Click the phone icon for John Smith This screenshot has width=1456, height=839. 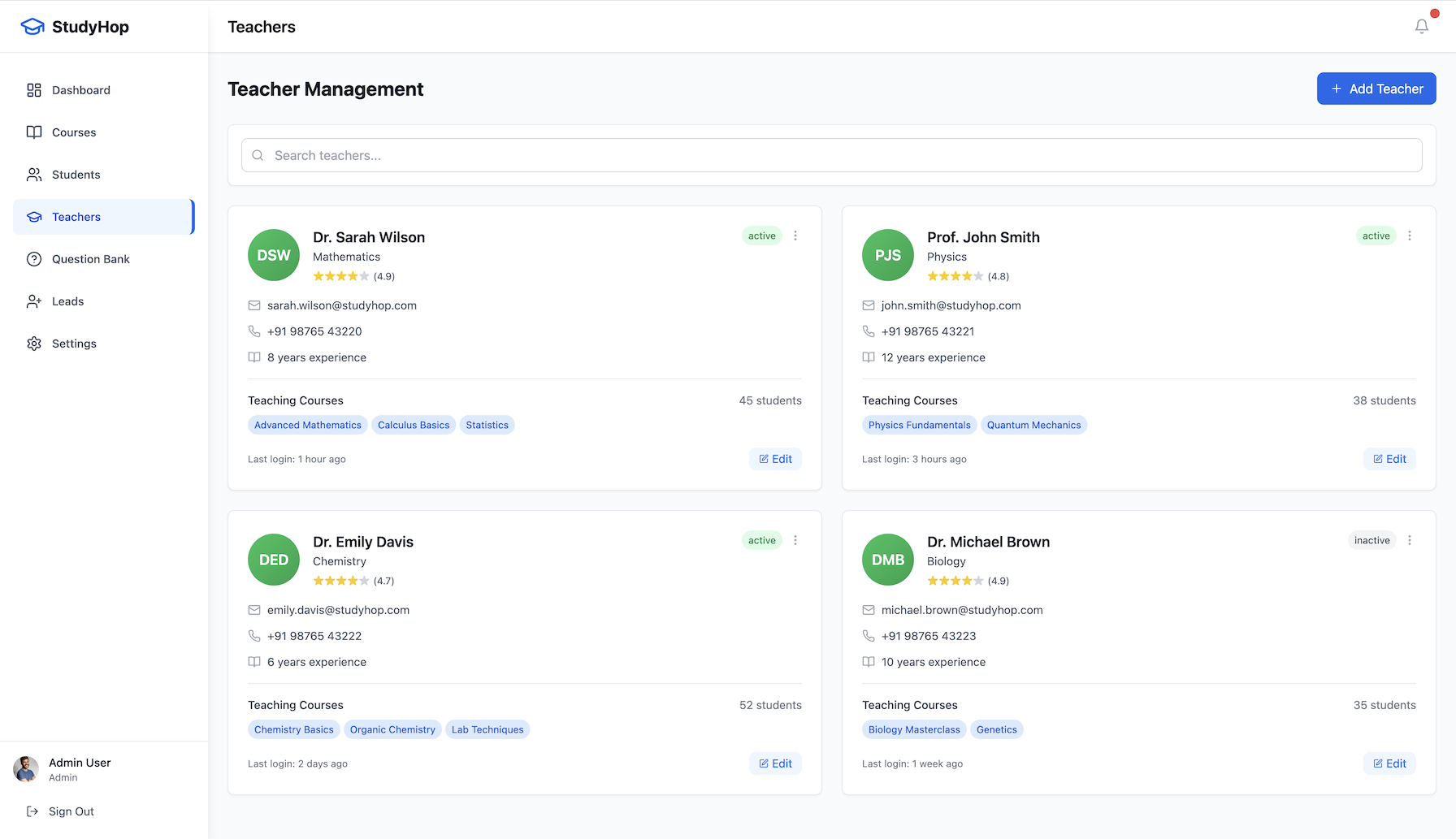pyautogui.click(x=869, y=331)
